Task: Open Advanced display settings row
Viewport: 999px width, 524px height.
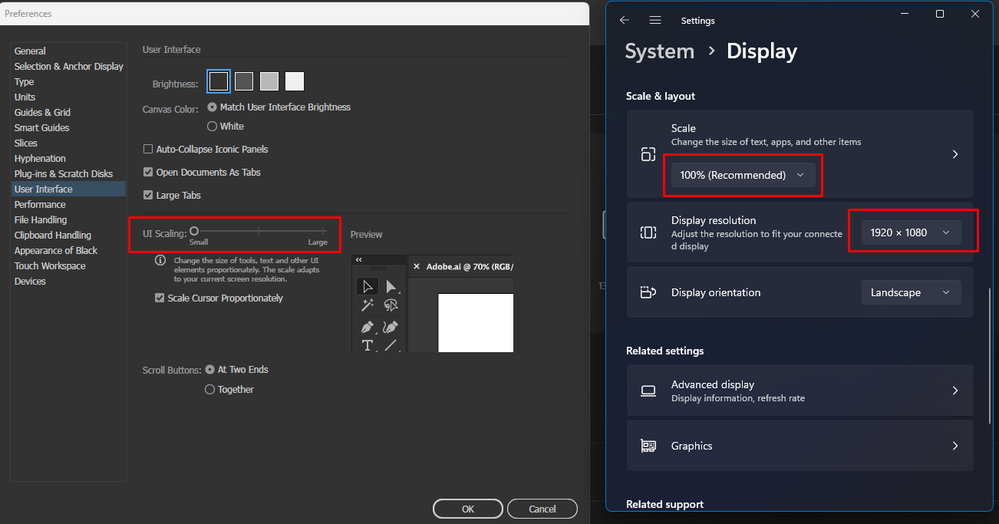Action: (x=800, y=391)
